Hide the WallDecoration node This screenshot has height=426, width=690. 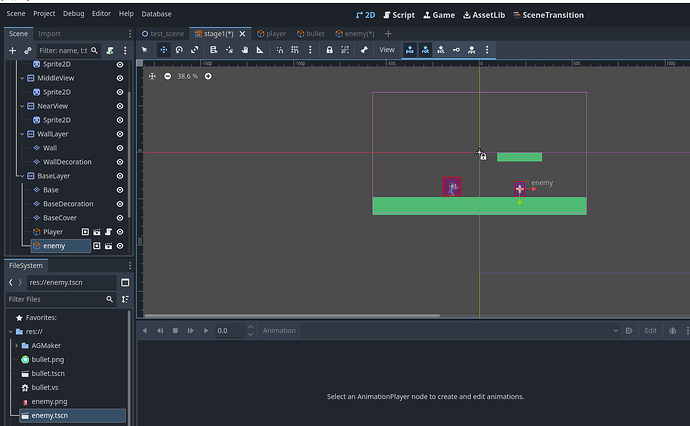[x=120, y=162]
